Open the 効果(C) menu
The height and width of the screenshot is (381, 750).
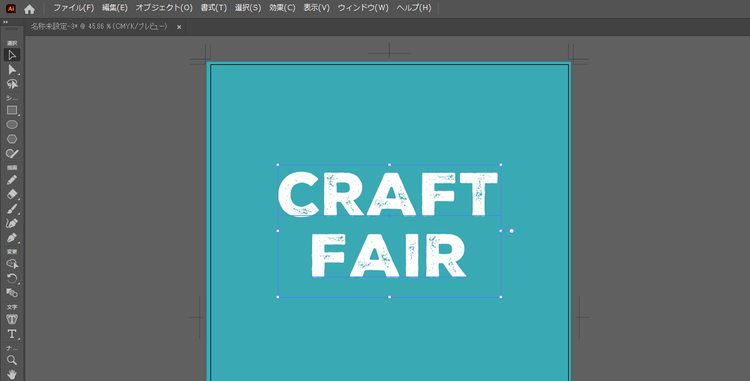[282, 8]
